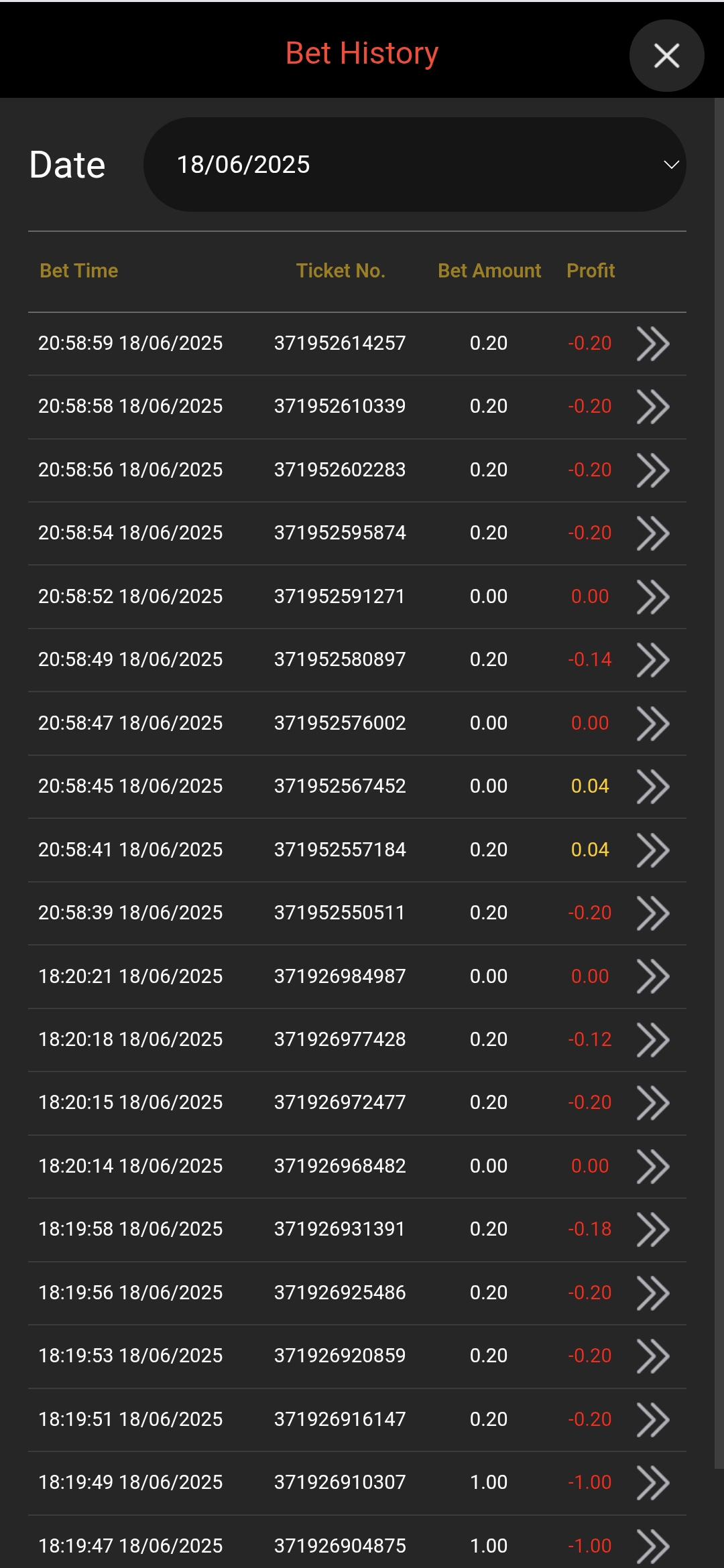Screen dimensions: 724x1568
Task: Click the Bet History title
Action: pyautogui.click(x=362, y=53)
